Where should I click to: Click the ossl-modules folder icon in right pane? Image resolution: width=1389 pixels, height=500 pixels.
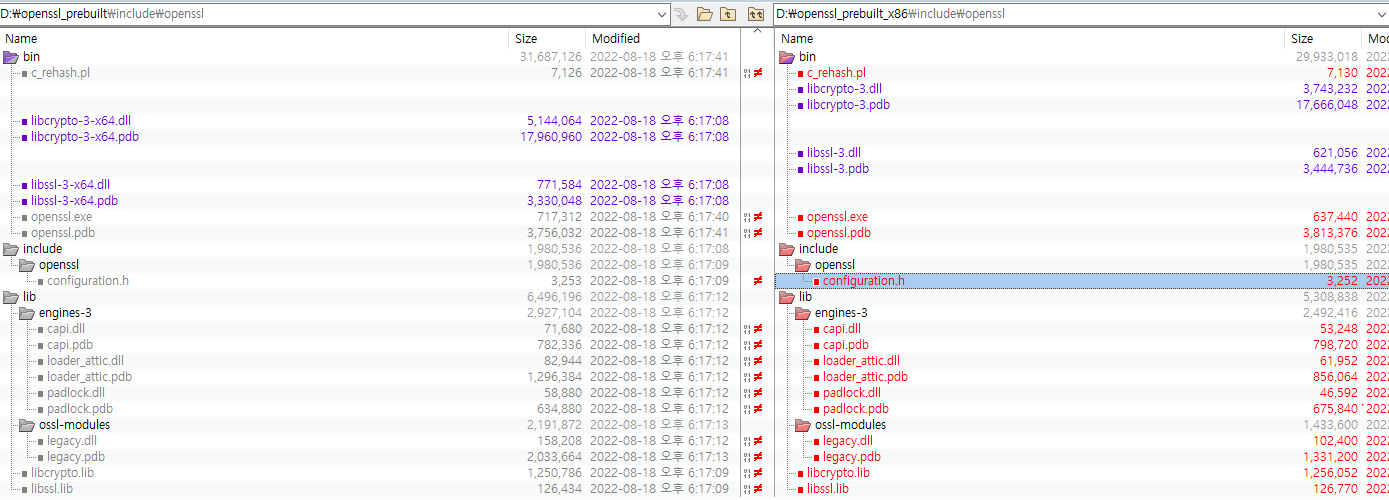[x=803, y=425]
